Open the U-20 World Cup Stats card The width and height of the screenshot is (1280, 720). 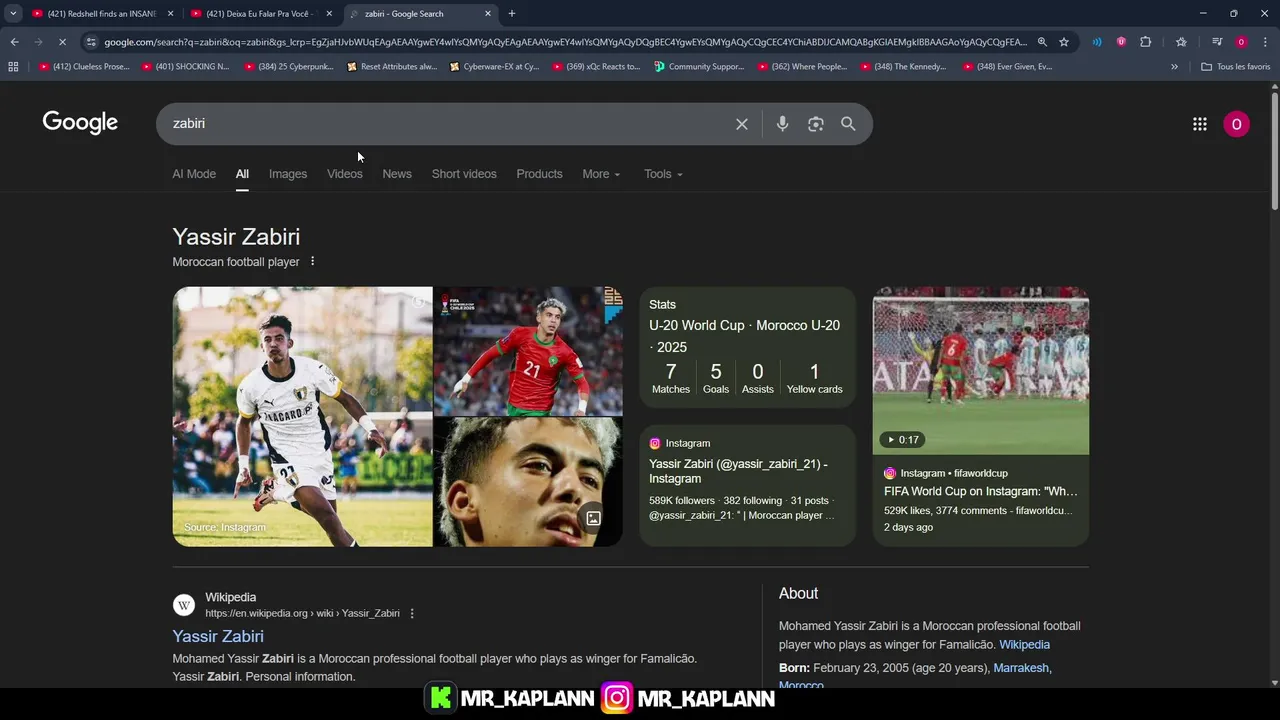tap(747, 347)
